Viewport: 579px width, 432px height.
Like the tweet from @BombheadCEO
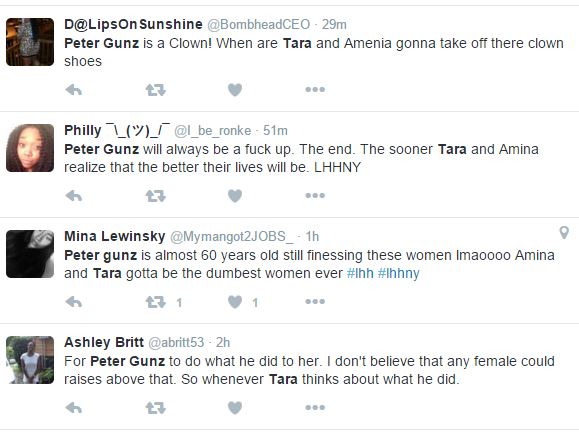point(235,90)
